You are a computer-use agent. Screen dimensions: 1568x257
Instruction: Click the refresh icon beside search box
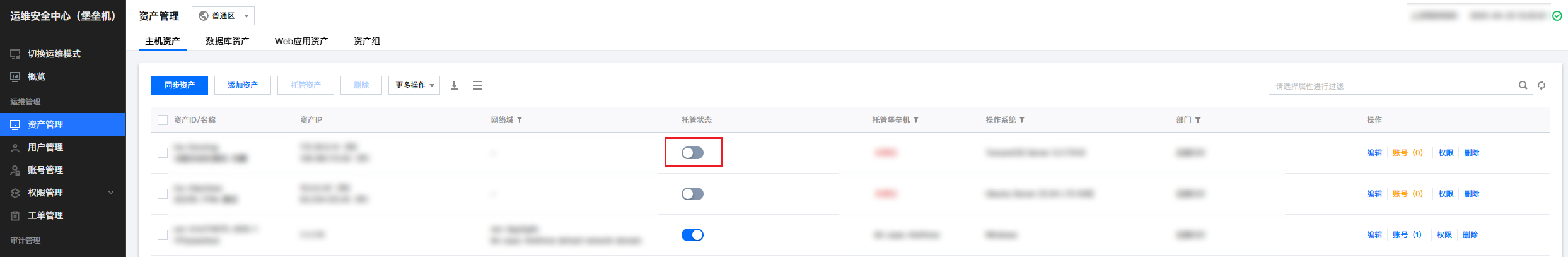coord(1542,85)
